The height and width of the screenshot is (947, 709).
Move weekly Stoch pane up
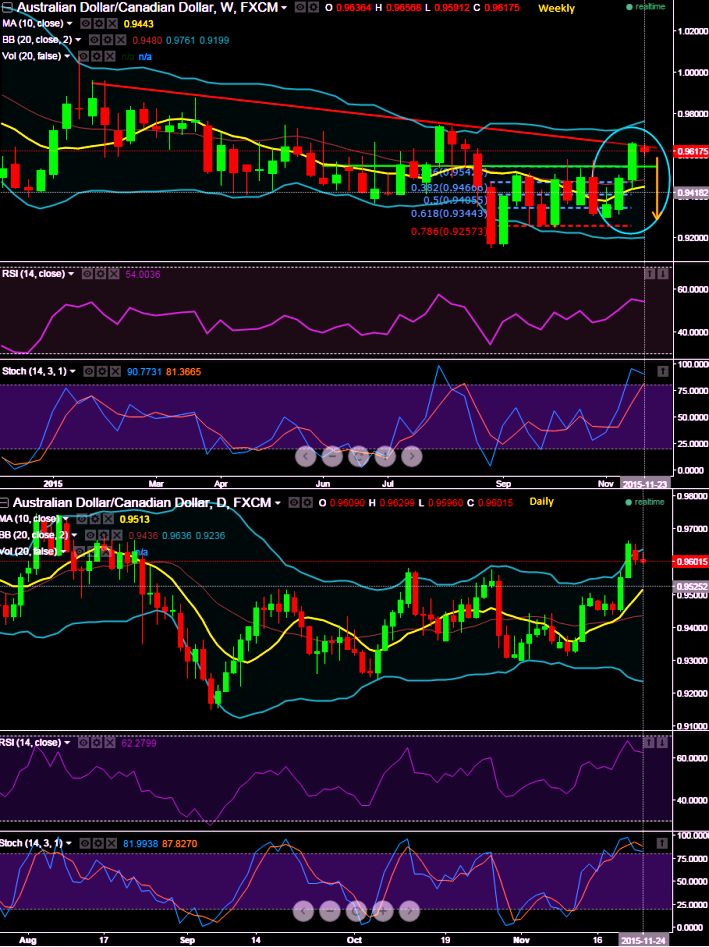(662, 371)
